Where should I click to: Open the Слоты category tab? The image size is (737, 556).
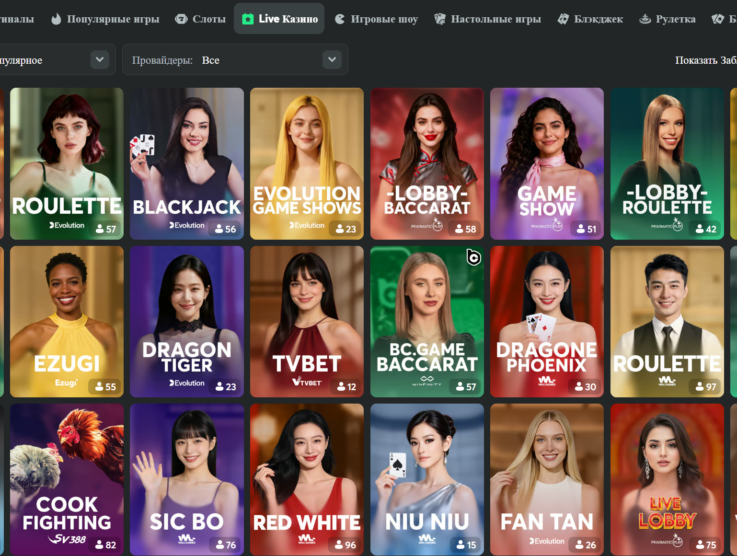[x=200, y=19]
